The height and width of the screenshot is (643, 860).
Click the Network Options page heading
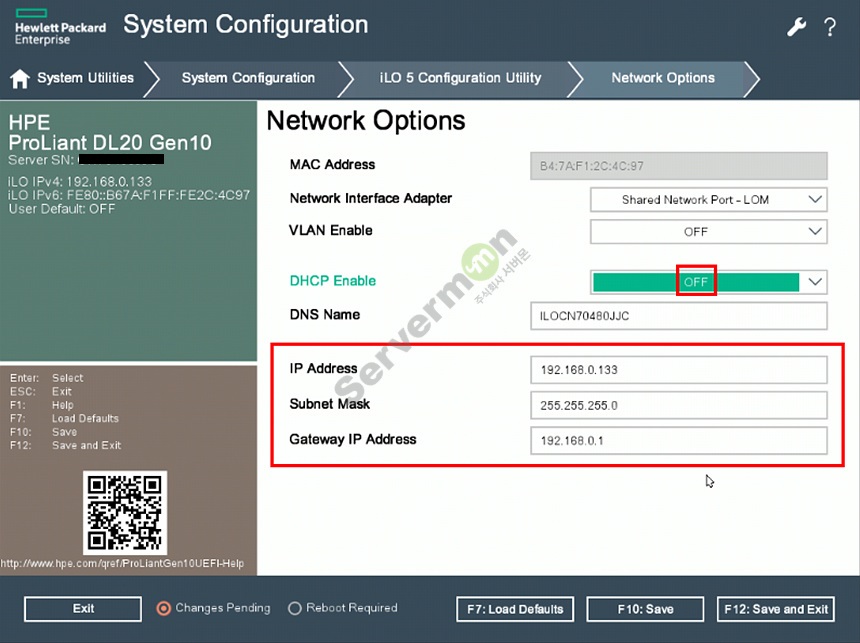[x=366, y=121]
